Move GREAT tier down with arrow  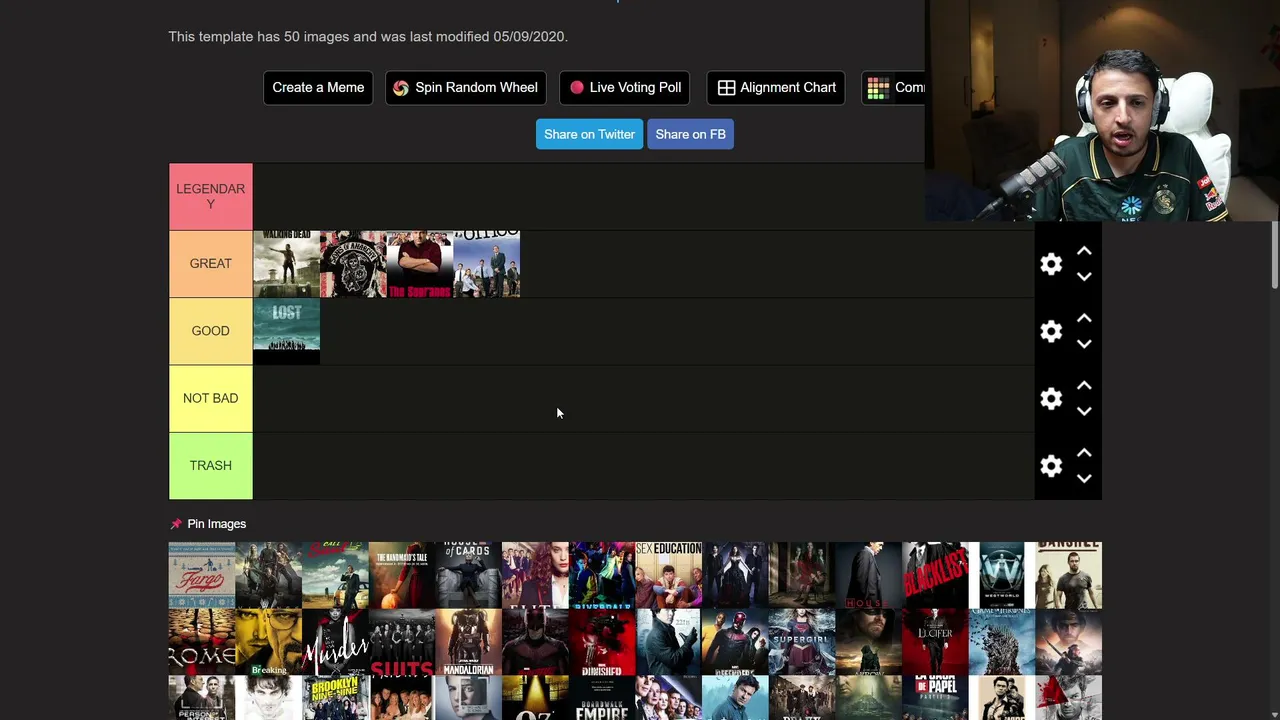[x=1084, y=277]
